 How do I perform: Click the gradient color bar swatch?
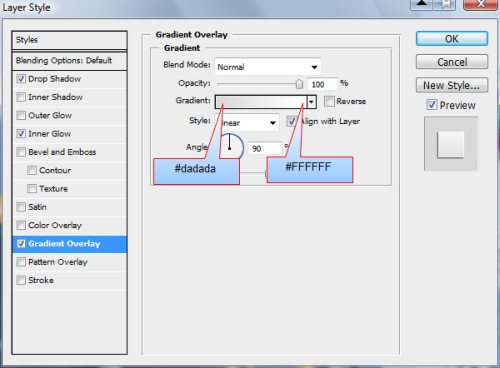(261, 102)
